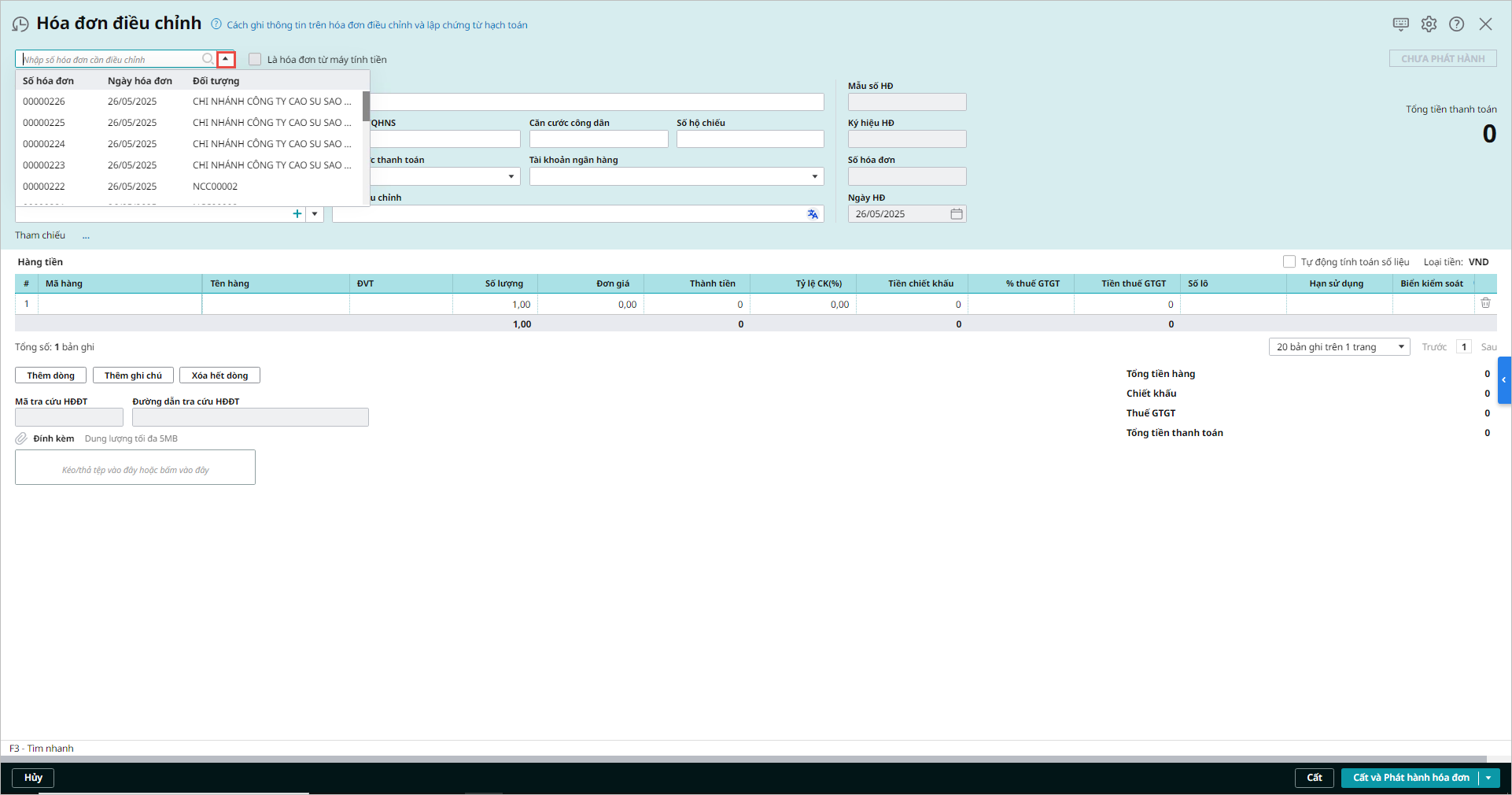This screenshot has width=1512, height=795.
Task: Click 'Cất và Phát hành hóa đơn' button
Action: coord(1410,778)
